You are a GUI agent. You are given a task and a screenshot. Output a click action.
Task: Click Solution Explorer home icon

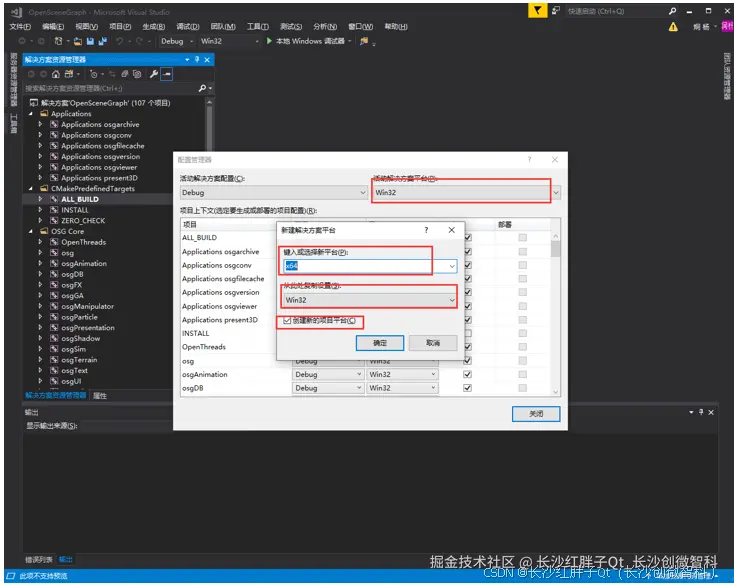click(x=56, y=74)
